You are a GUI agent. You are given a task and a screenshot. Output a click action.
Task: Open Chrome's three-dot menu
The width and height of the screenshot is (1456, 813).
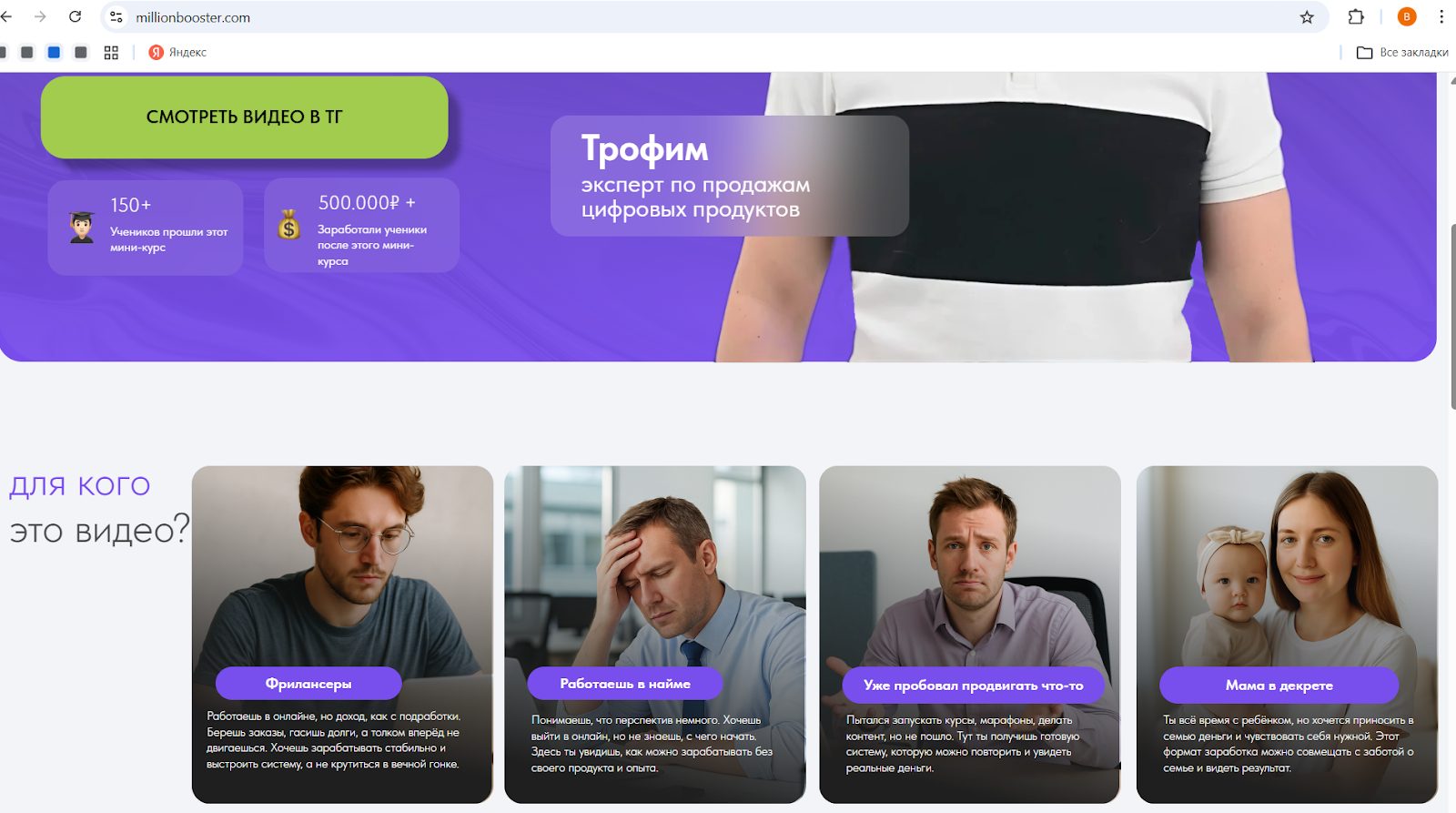point(1441,16)
